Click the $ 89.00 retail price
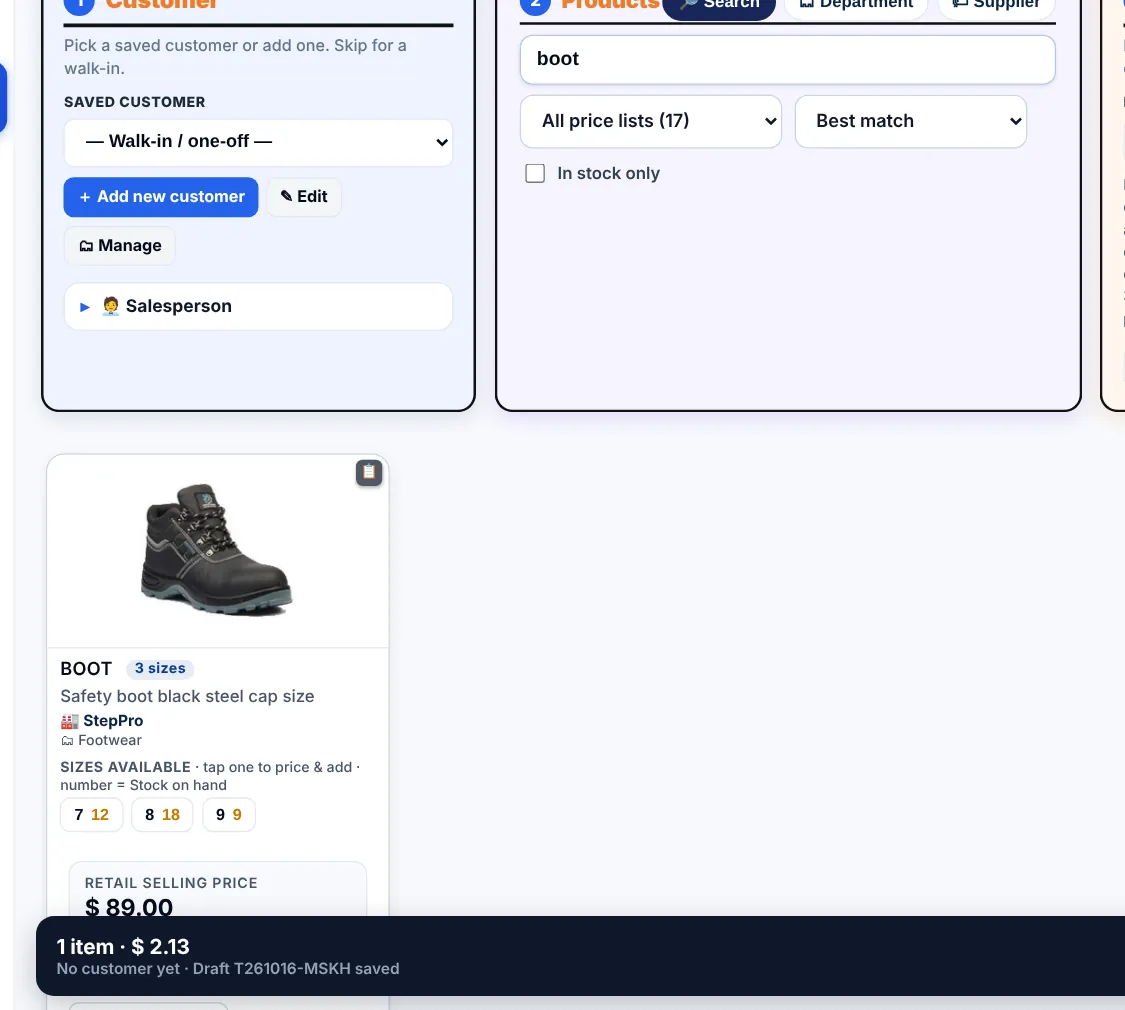This screenshot has width=1125, height=1010. (129, 907)
